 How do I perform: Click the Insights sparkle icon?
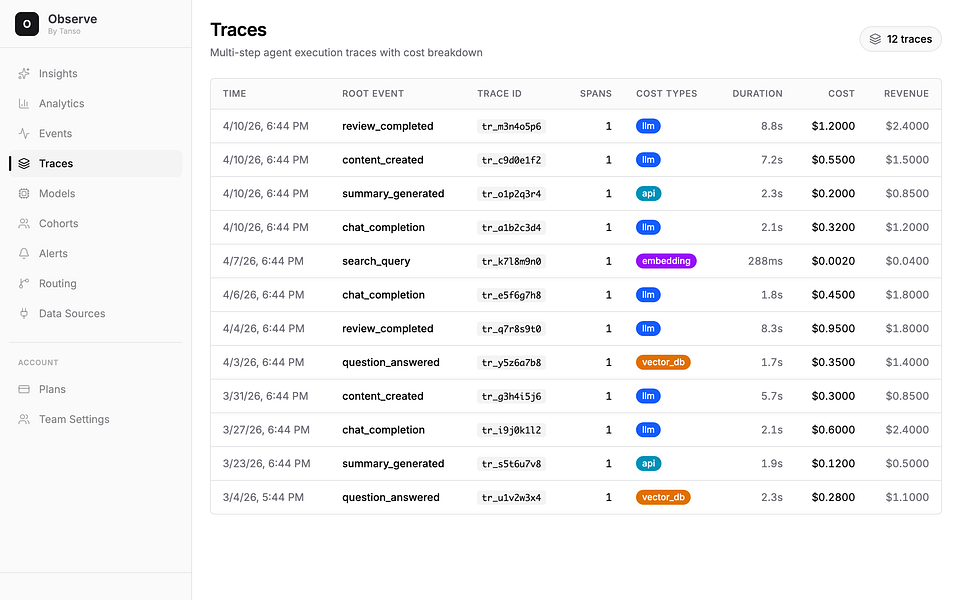24,73
